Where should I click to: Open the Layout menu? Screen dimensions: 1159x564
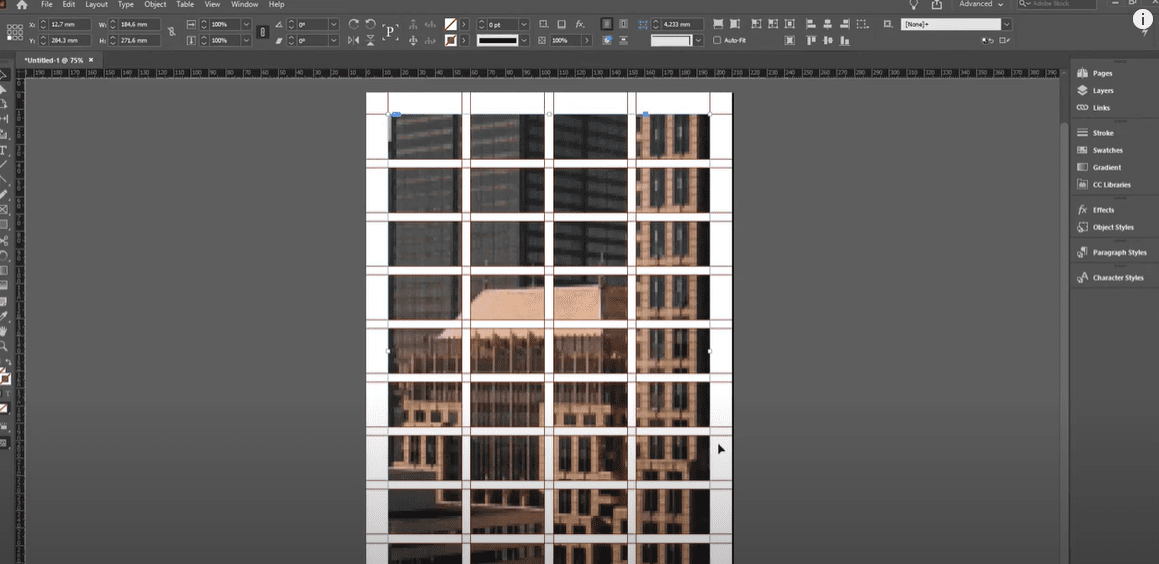96,4
